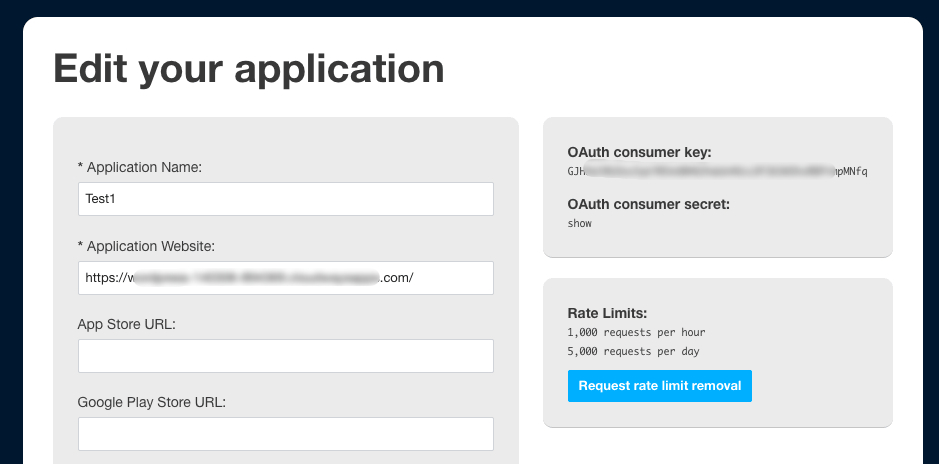Click the "Google Play Store URL:" label
939x464 pixels.
point(152,403)
